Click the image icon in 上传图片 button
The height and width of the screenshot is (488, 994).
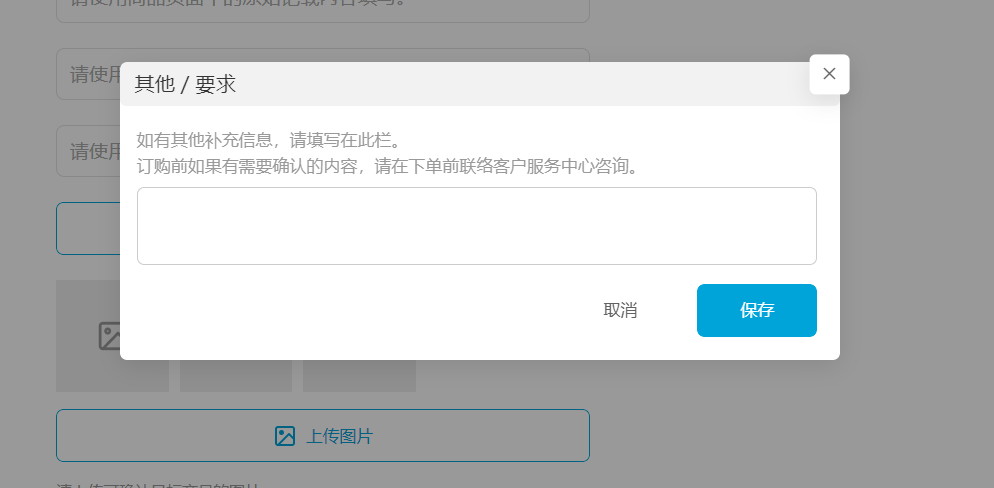click(x=285, y=436)
